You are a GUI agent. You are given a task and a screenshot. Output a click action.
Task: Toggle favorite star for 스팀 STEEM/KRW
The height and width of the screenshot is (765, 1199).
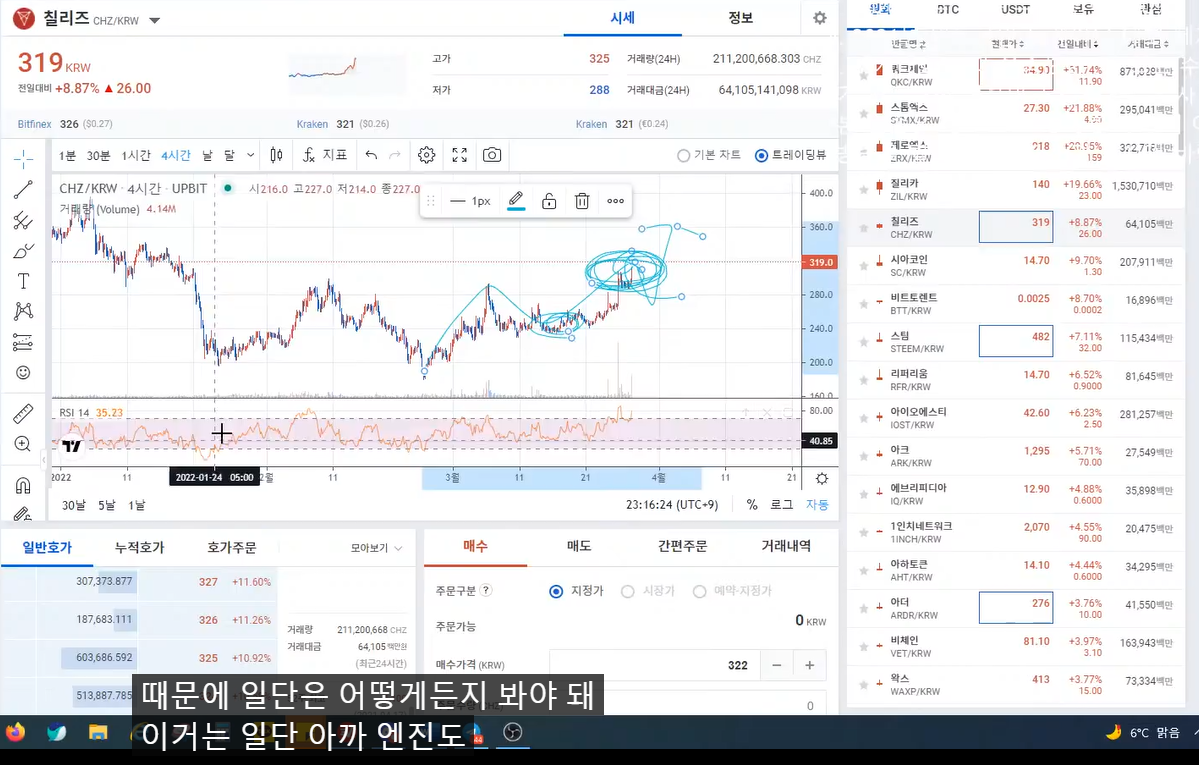point(863,341)
